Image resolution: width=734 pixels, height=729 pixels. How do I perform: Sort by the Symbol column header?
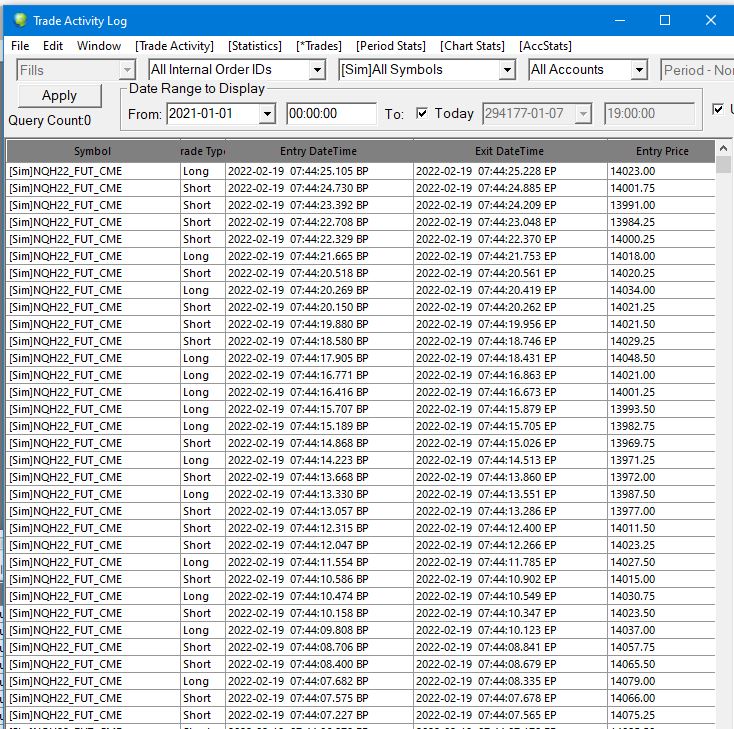pyautogui.click(x=93, y=151)
